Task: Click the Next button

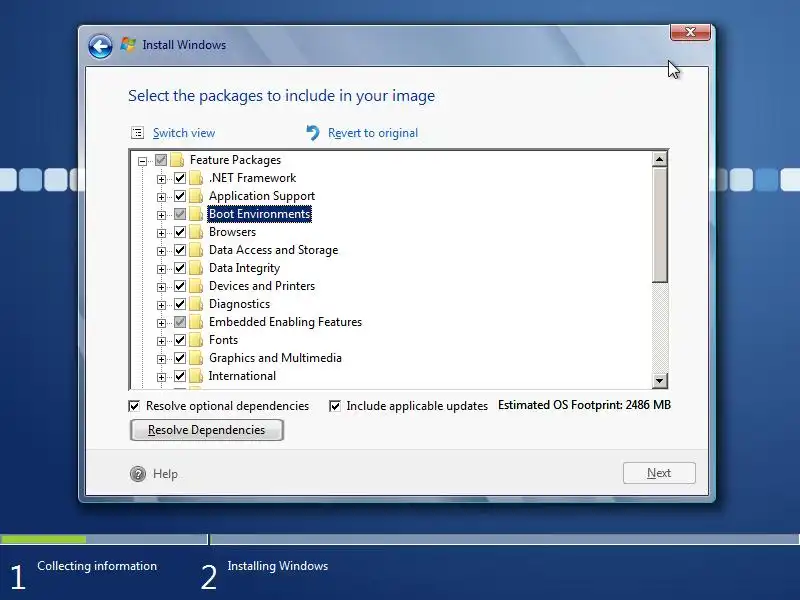Action: point(659,473)
